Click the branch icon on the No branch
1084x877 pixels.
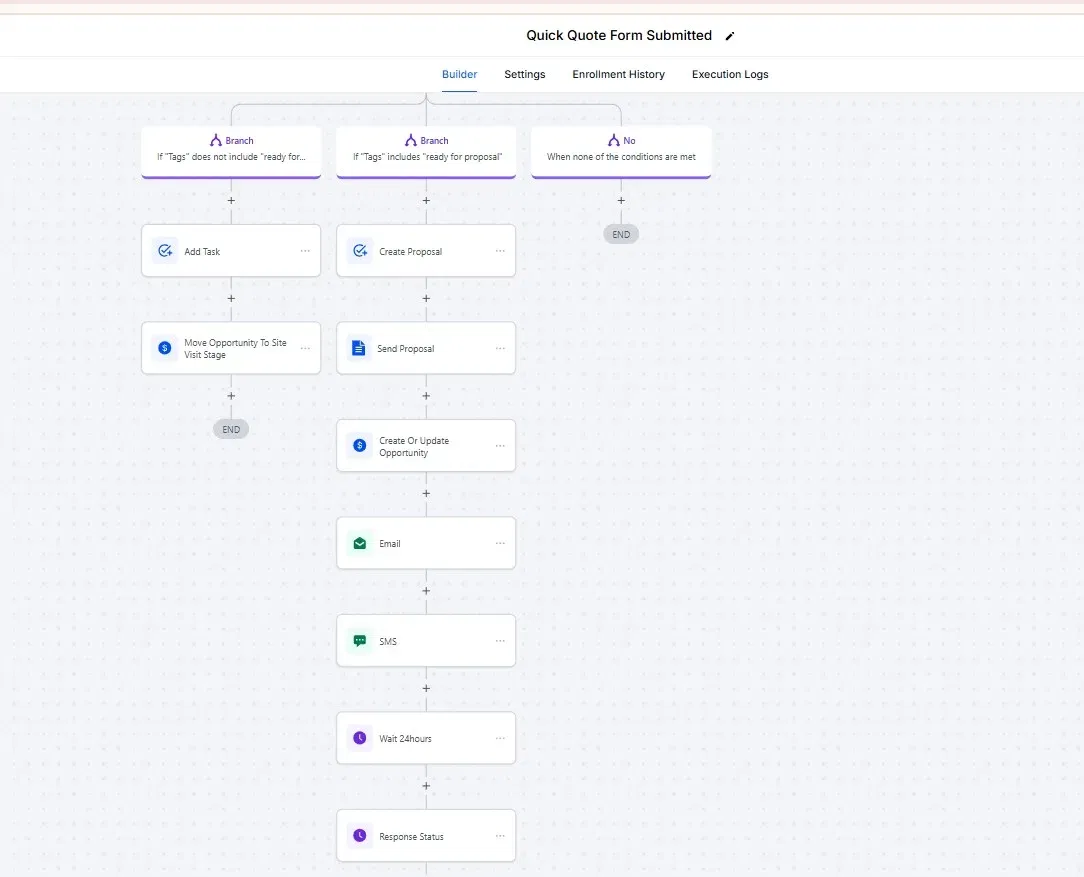(x=613, y=140)
